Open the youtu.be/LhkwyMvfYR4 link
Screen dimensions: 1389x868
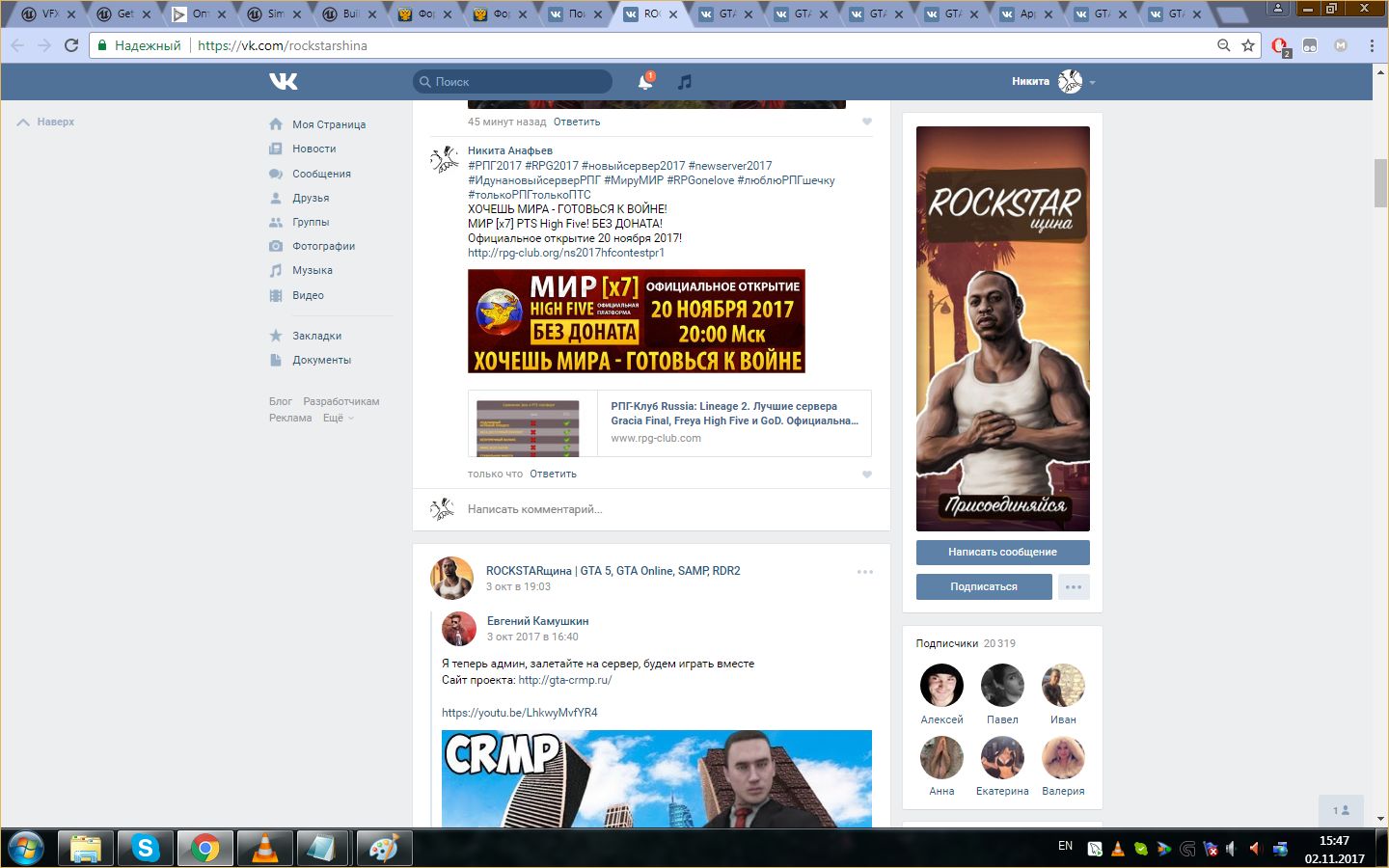click(x=520, y=713)
